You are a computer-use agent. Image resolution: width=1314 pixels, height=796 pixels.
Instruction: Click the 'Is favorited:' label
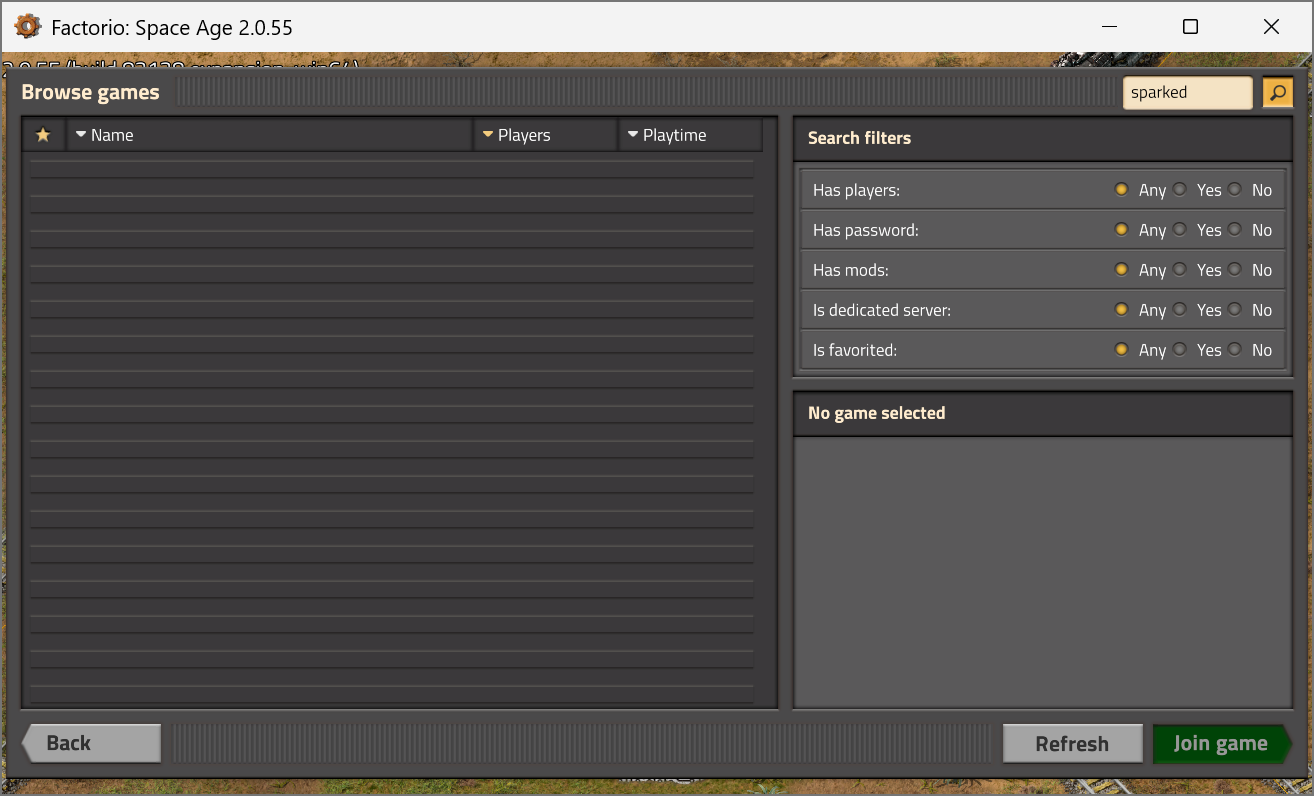click(855, 350)
